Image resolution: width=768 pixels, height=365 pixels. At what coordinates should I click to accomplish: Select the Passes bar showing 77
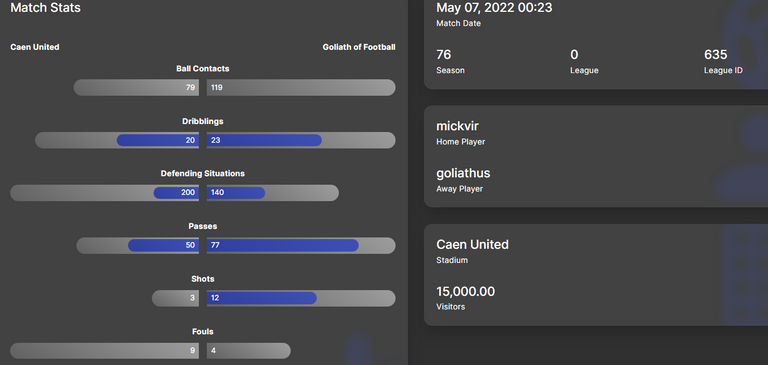pyautogui.click(x=283, y=245)
